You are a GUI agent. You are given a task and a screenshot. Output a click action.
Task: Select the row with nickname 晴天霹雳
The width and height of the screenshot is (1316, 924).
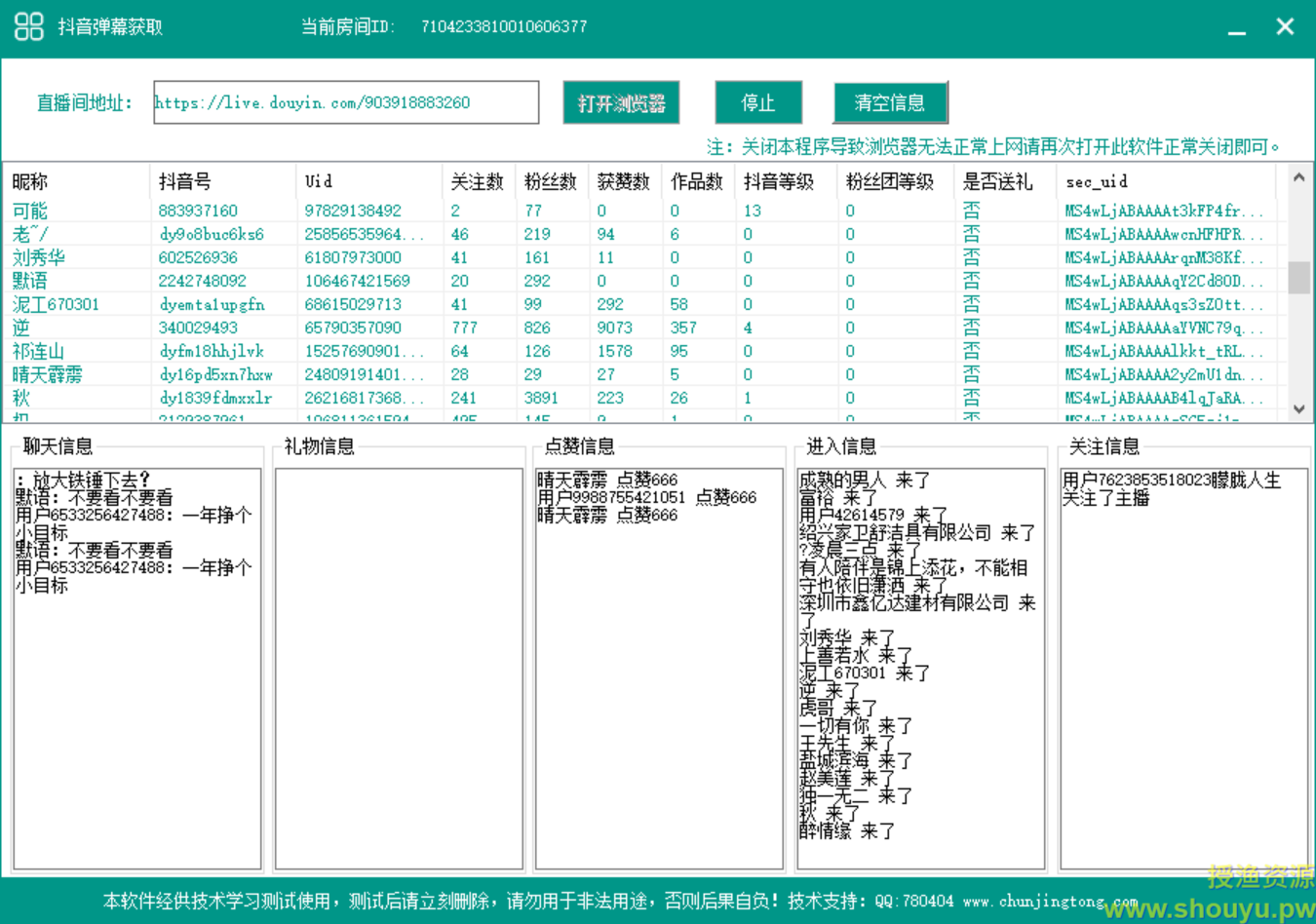640,374
